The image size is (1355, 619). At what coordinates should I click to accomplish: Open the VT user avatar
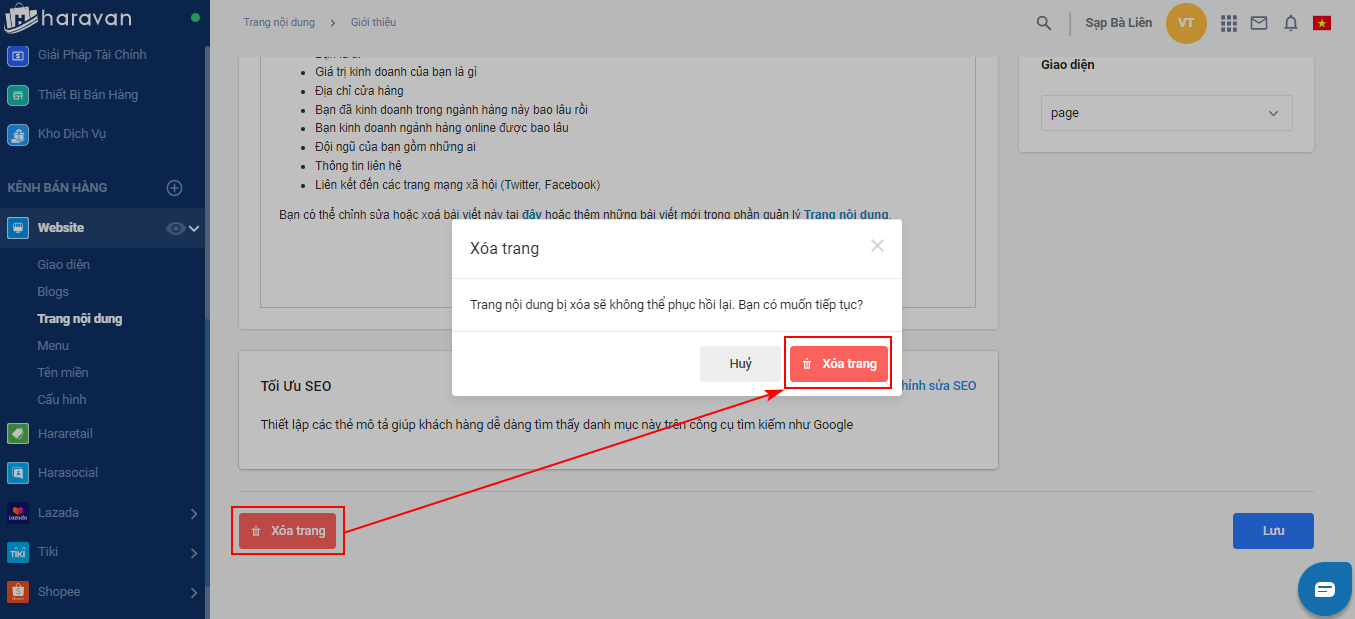(1186, 23)
